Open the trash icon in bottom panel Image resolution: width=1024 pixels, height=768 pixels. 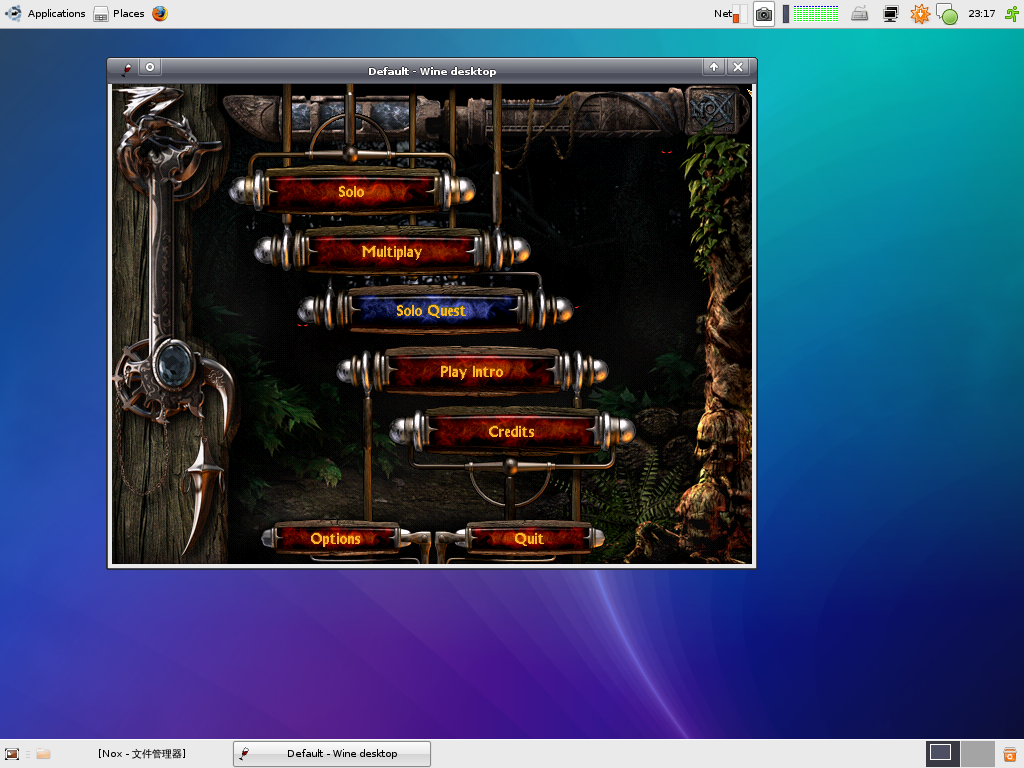click(x=1010, y=754)
